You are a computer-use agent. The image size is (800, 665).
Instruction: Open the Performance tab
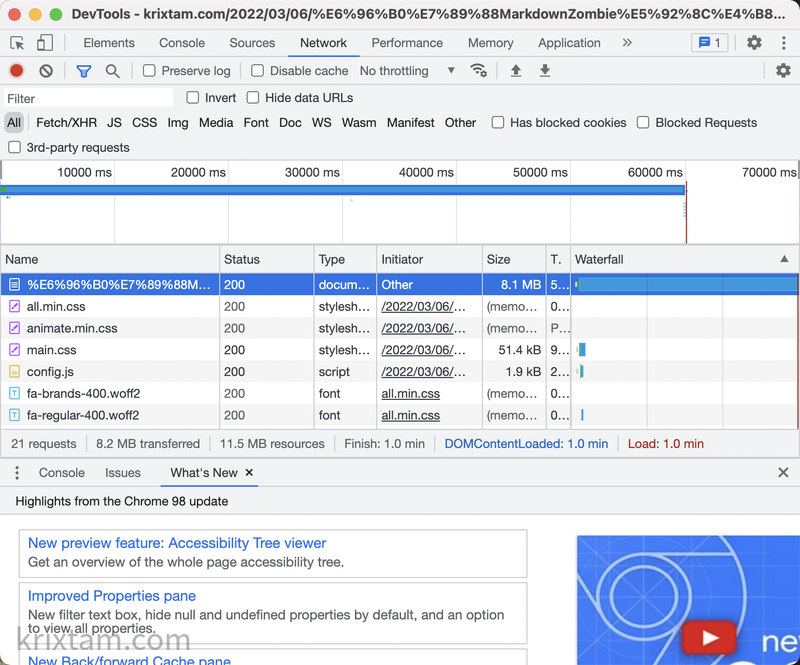[407, 43]
